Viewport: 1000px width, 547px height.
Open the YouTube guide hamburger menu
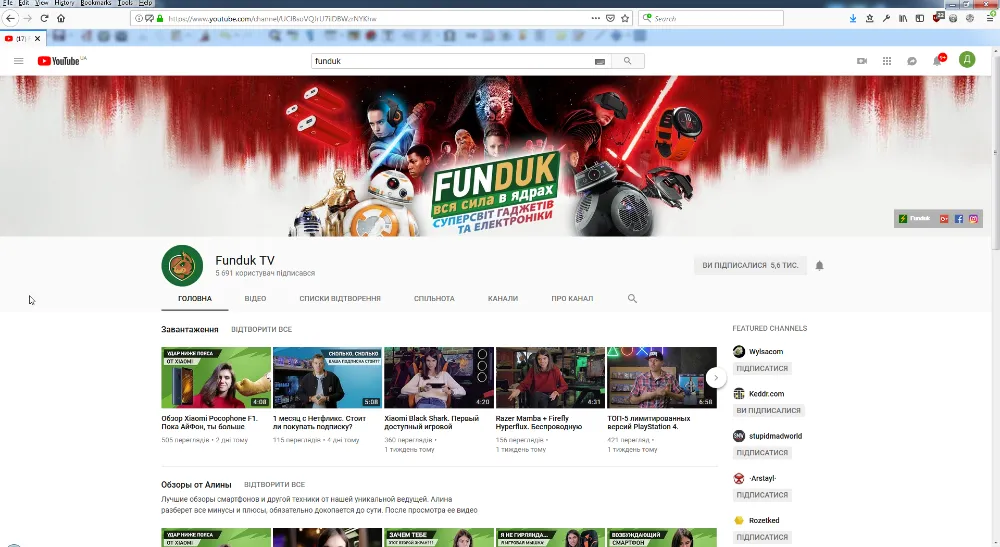18,61
